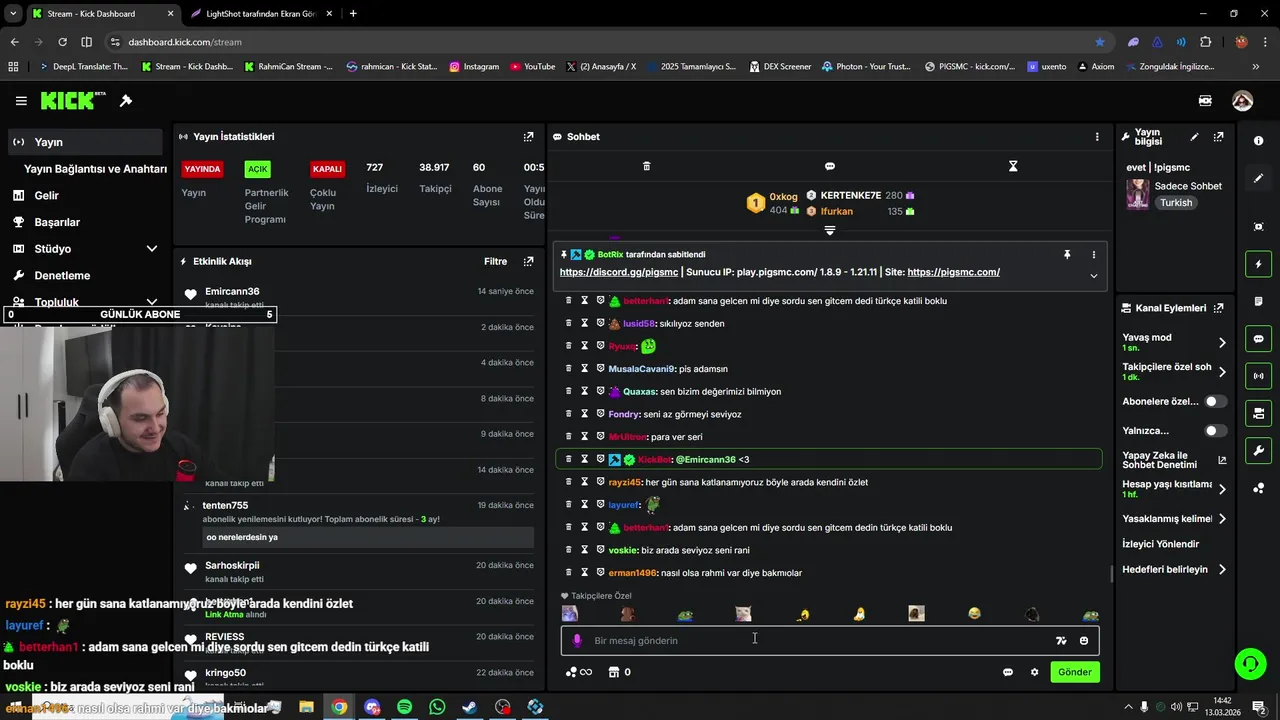This screenshot has height=720, width=1280.
Task: Open Discord from the Windows taskbar
Action: (x=372, y=707)
